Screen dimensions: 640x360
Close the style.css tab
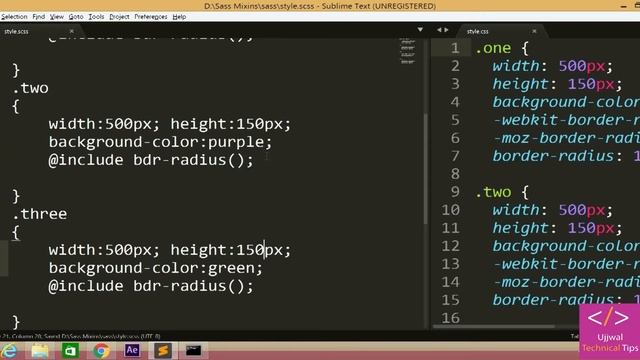coord(534,31)
